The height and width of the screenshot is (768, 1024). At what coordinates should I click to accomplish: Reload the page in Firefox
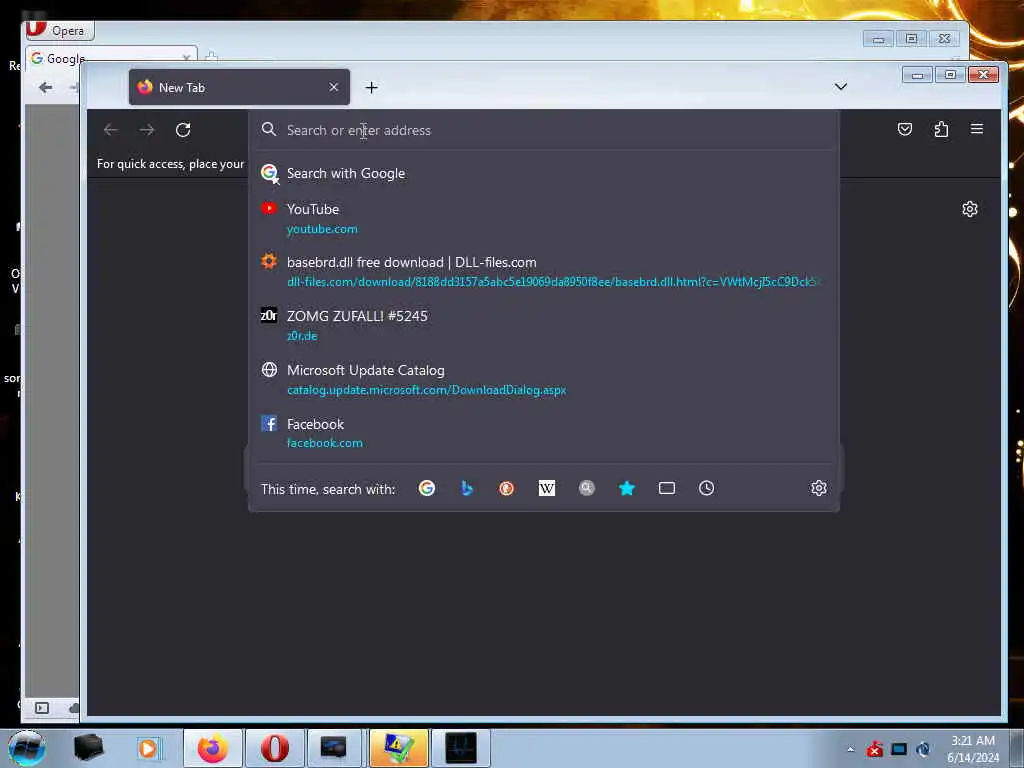point(183,130)
